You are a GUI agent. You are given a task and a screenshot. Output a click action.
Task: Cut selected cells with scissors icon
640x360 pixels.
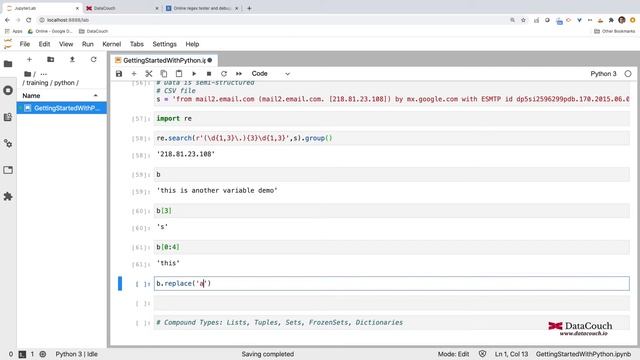pyautogui.click(x=149, y=74)
